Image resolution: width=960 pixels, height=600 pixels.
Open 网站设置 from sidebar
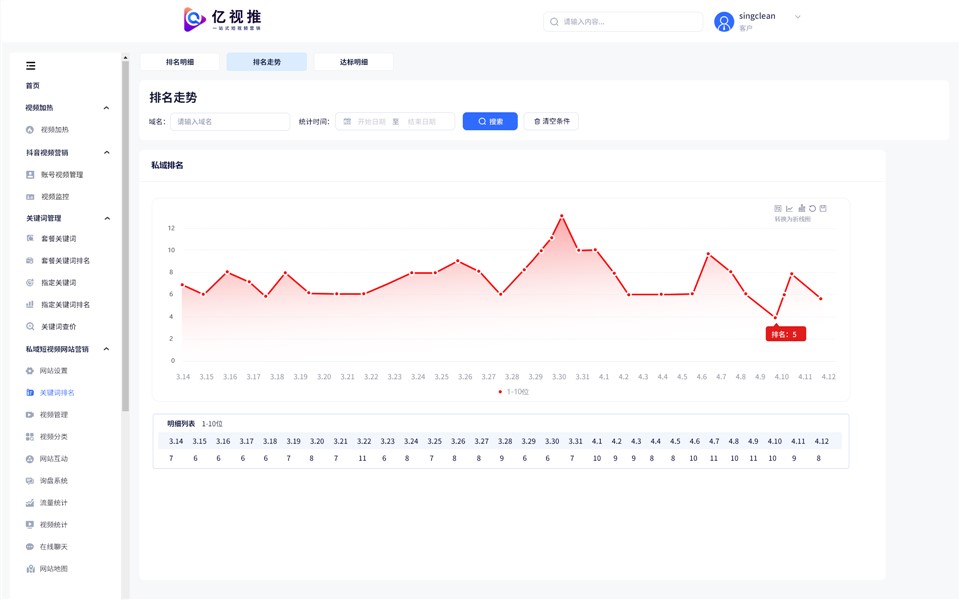pyautogui.click(x=54, y=371)
